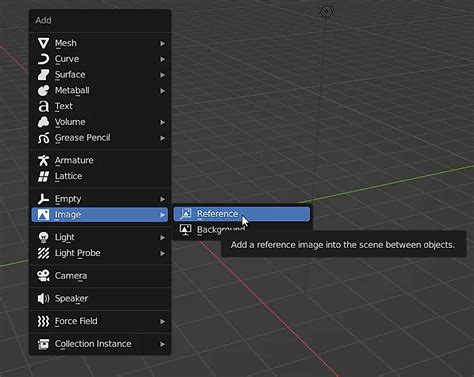
Task: Expand the Empty submenu arrow
Action: pos(162,199)
